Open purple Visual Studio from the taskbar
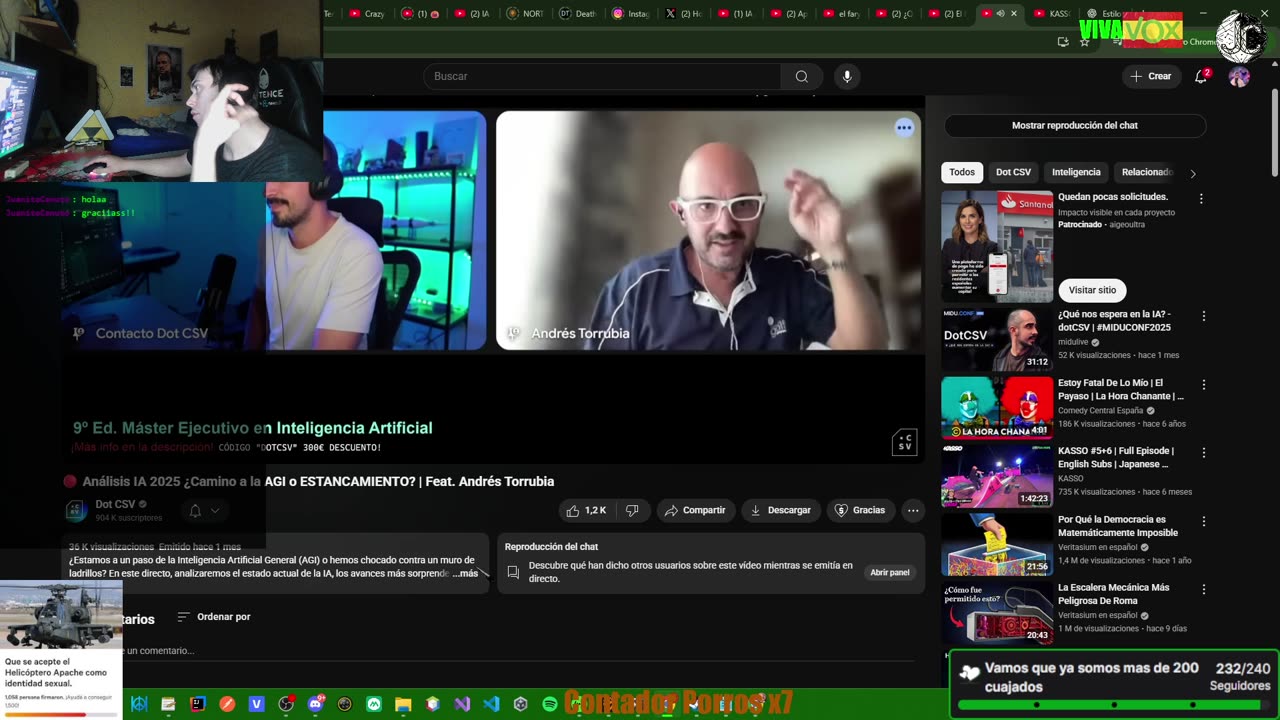The image size is (1280, 720). point(462,704)
